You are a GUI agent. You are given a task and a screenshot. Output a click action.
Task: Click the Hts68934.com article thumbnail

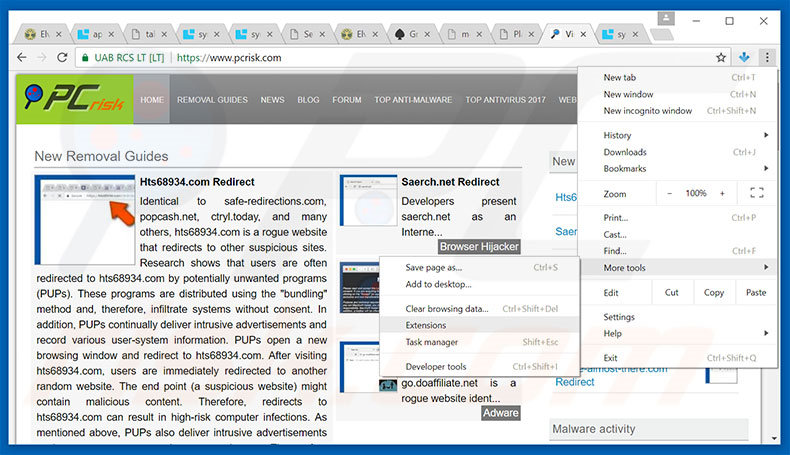click(85, 220)
